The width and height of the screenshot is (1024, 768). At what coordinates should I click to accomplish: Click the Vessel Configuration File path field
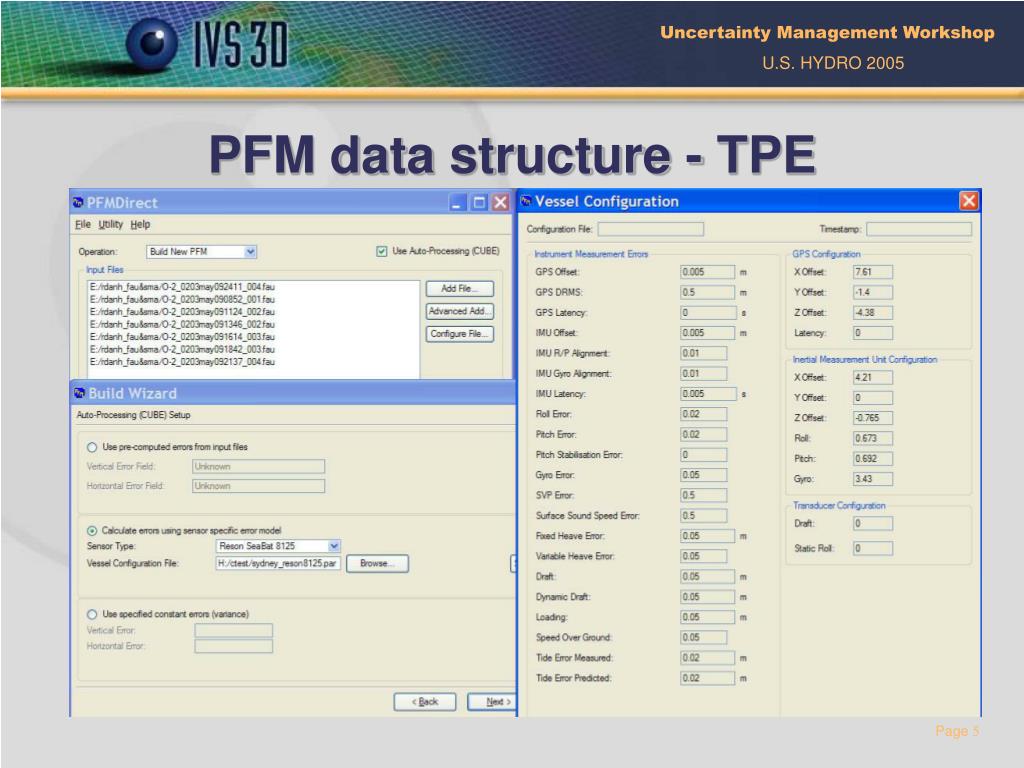tap(278, 564)
